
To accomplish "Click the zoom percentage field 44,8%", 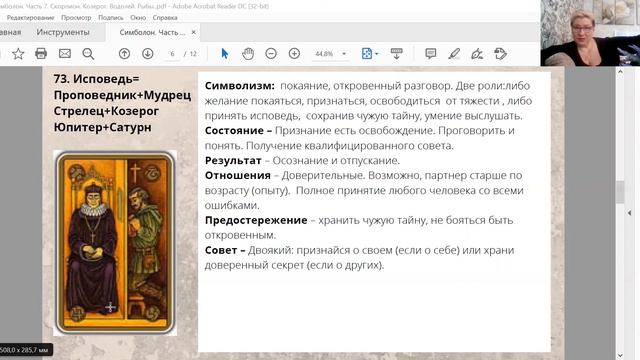I will (324, 54).
